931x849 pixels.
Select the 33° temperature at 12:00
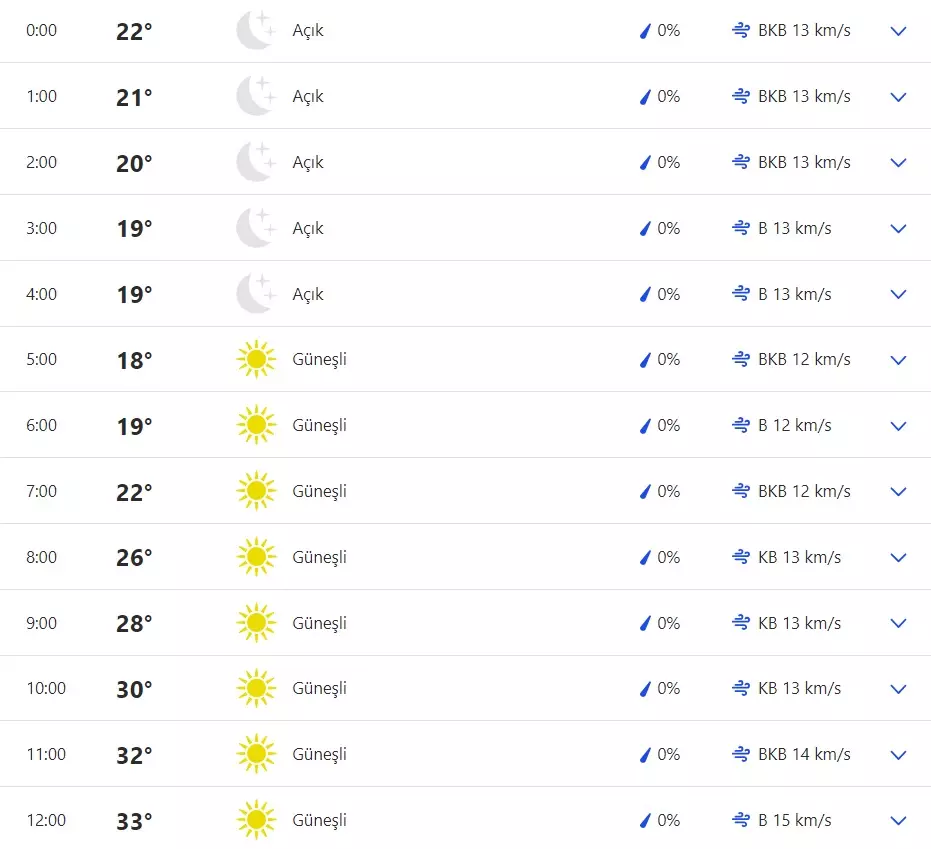tap(134, 821)
